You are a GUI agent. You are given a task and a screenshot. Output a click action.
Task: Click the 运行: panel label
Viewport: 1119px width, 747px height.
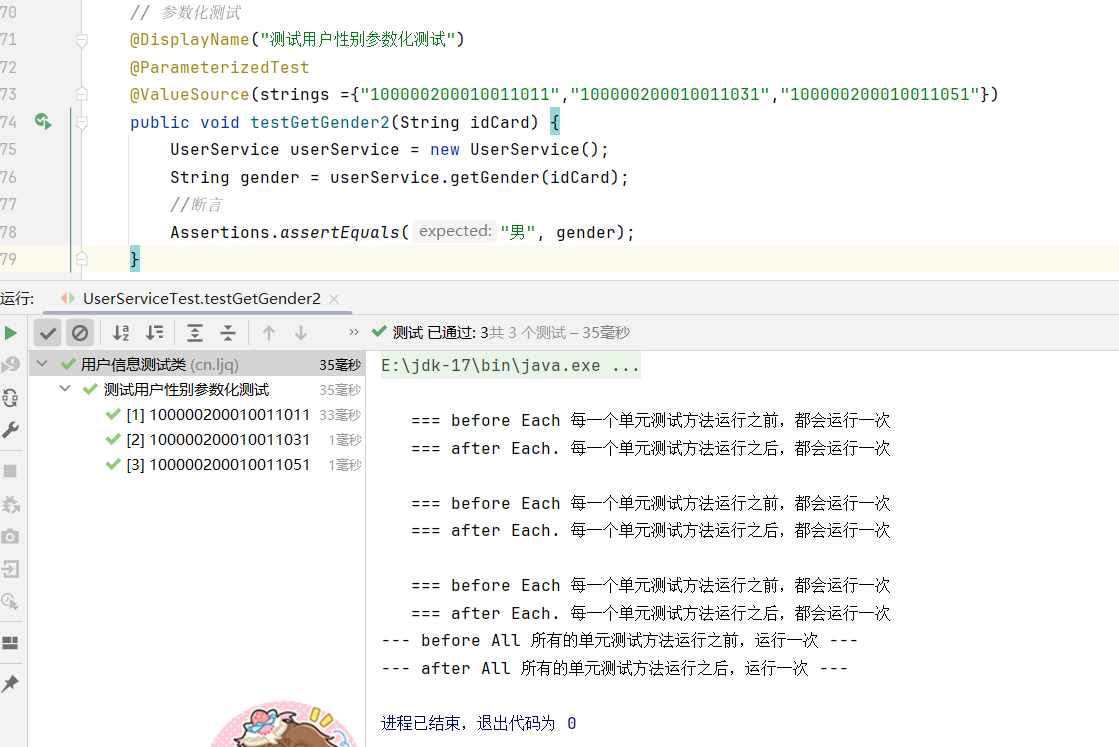coord(17,298)
